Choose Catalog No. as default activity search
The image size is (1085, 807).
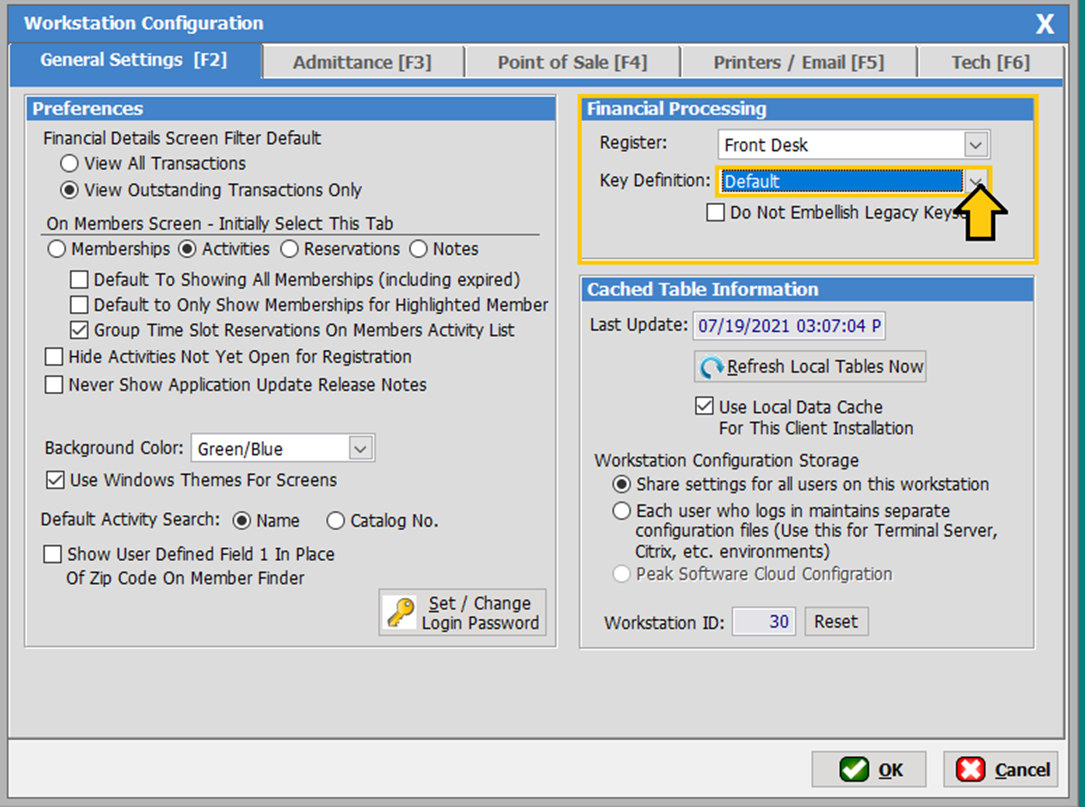tap(335, 521)
